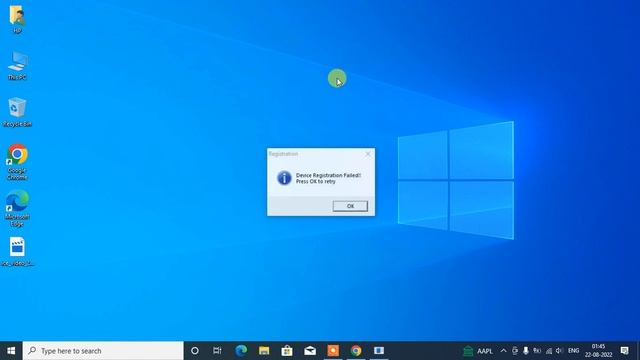Click OK in the Registration dialog
The height and width of the screenshot is (360, 640).
pos(350,206)
